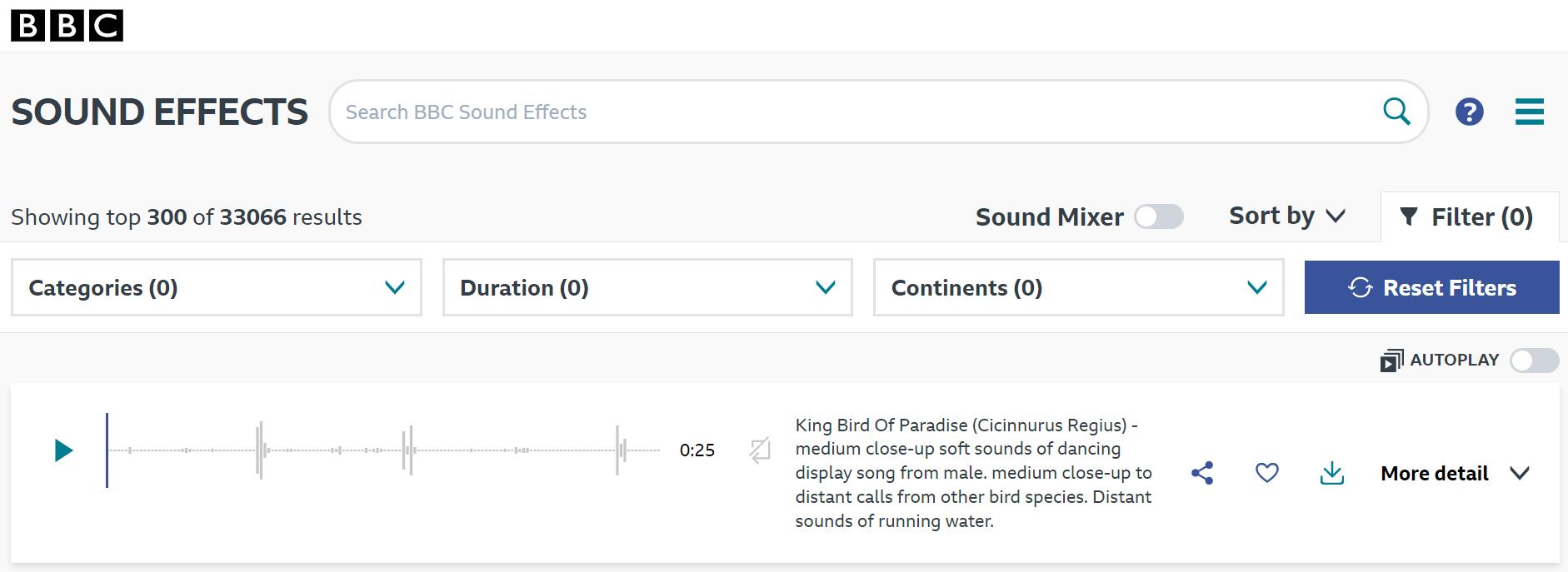The height and width of the screenshot is (572, 1568).
Task: Play the King Bird Of Paradise sound
Action: pos(63,450)
